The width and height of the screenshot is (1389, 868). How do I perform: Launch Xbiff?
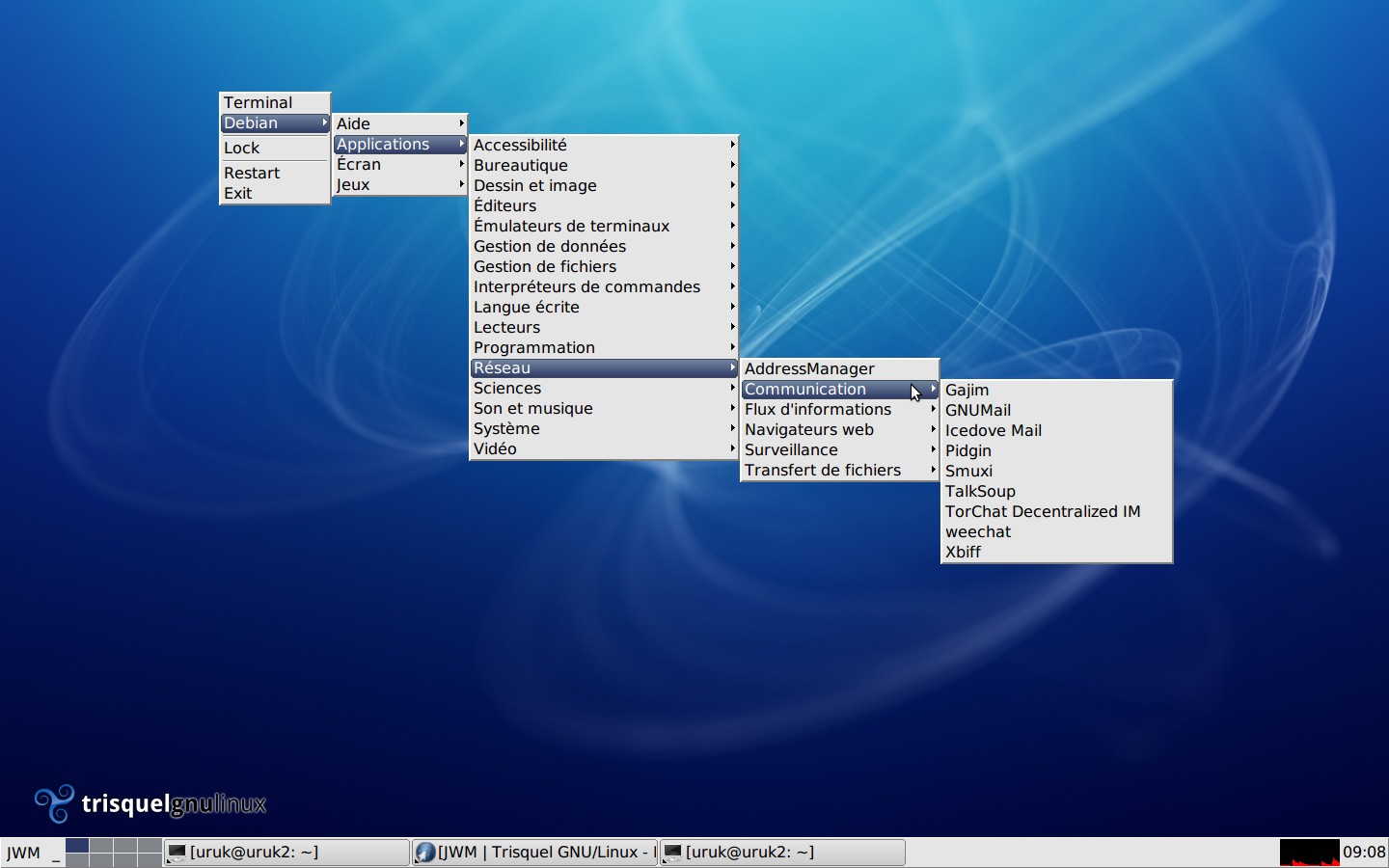click(x=1057, y=552)
